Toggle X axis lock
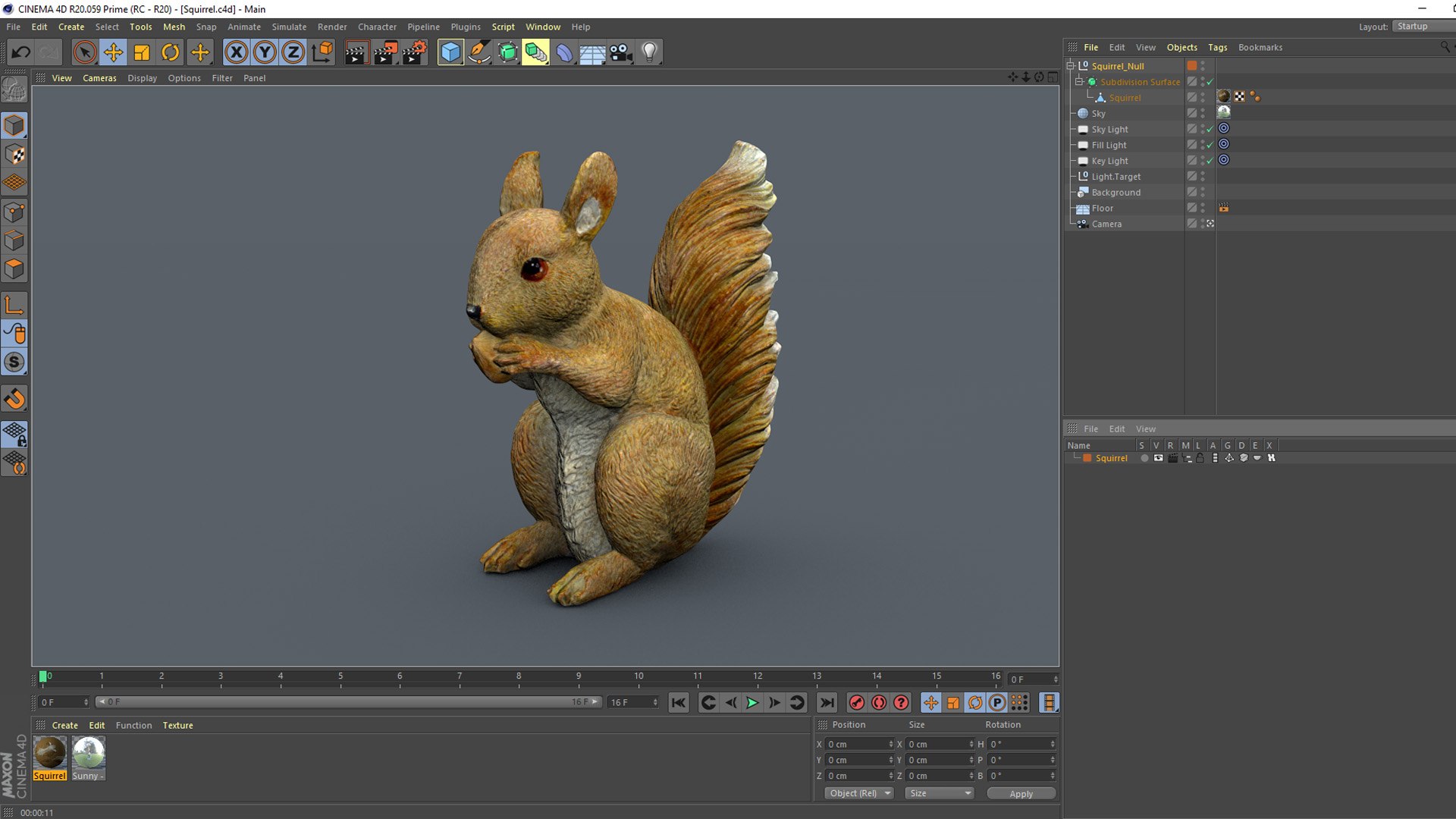This screenshot has height=819, width=1456. pyautogui.click(x=237, y=52)
